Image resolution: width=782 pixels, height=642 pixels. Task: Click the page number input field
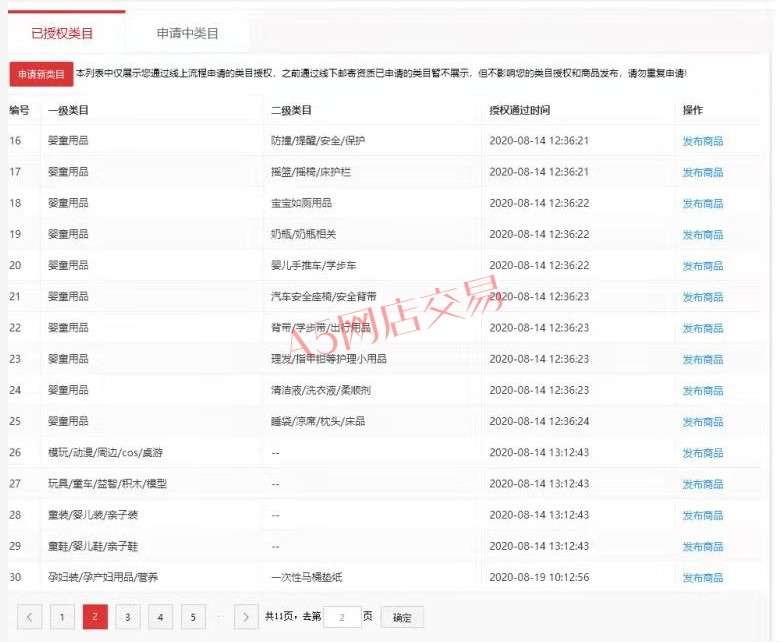(342, 617)
